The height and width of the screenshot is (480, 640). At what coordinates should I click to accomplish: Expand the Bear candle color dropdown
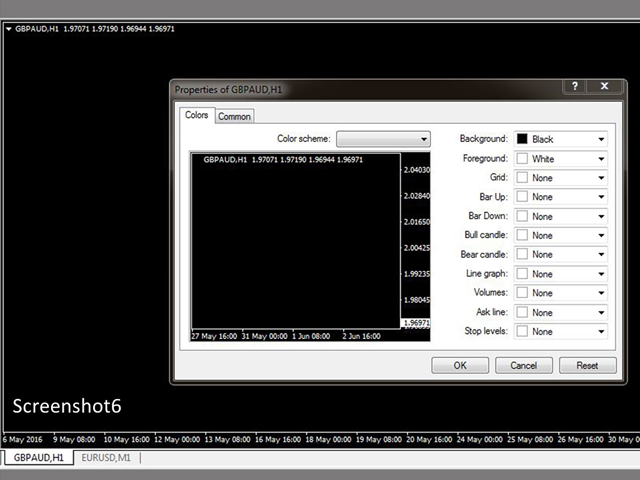coord(560,254)
